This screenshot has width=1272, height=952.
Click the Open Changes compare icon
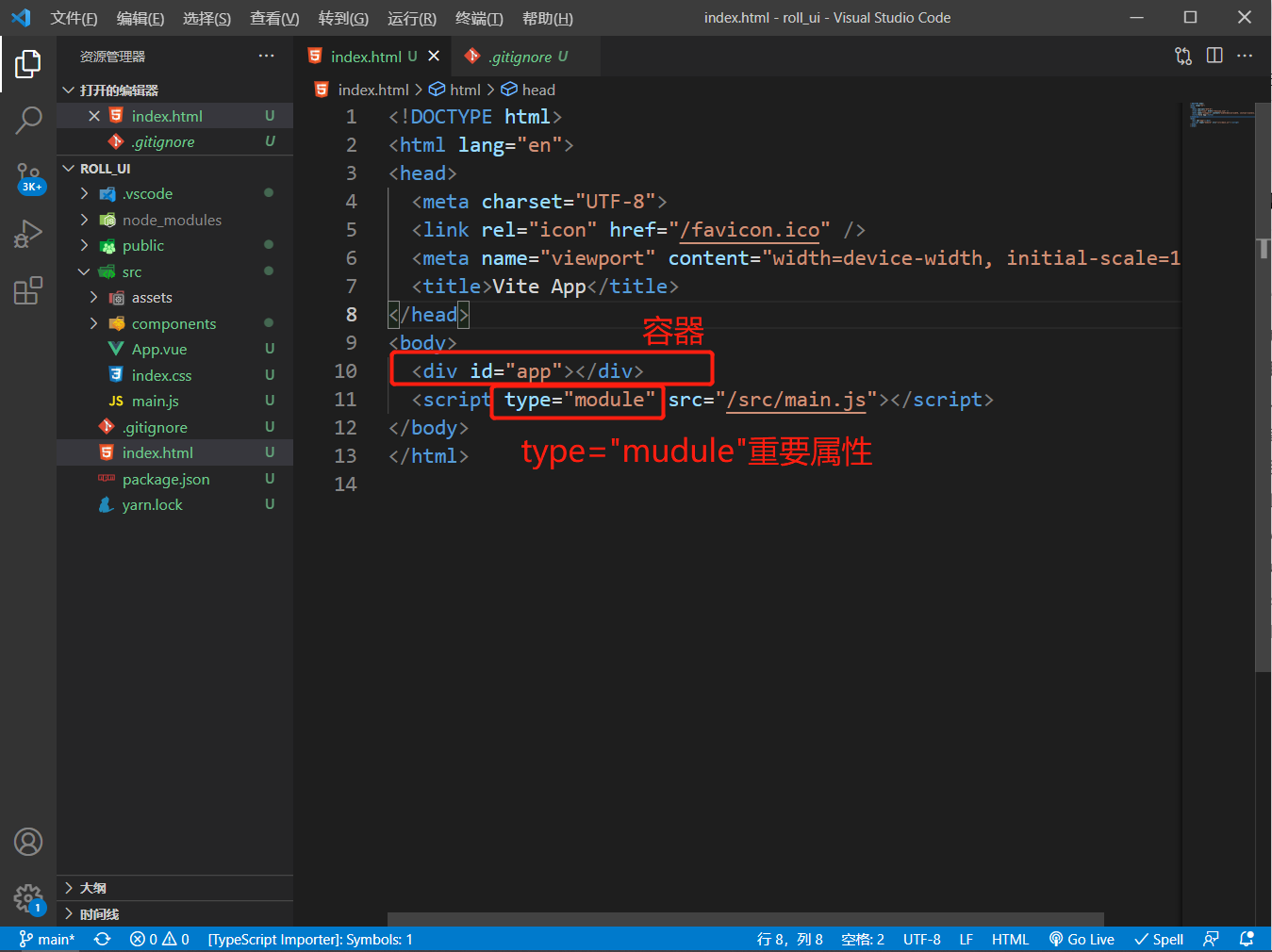pos(1183,56)
